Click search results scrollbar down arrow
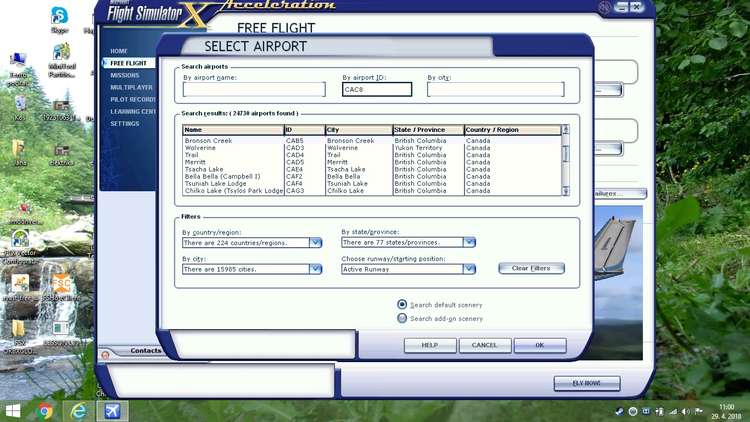750x422 pixels. pos(565,191)
